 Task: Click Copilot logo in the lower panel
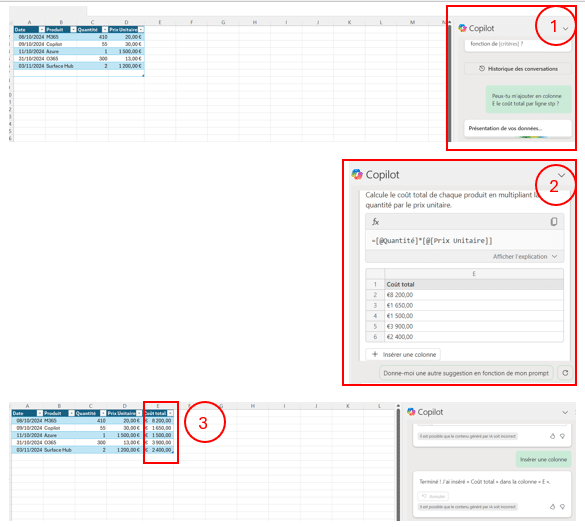click(x=411, y=412)
